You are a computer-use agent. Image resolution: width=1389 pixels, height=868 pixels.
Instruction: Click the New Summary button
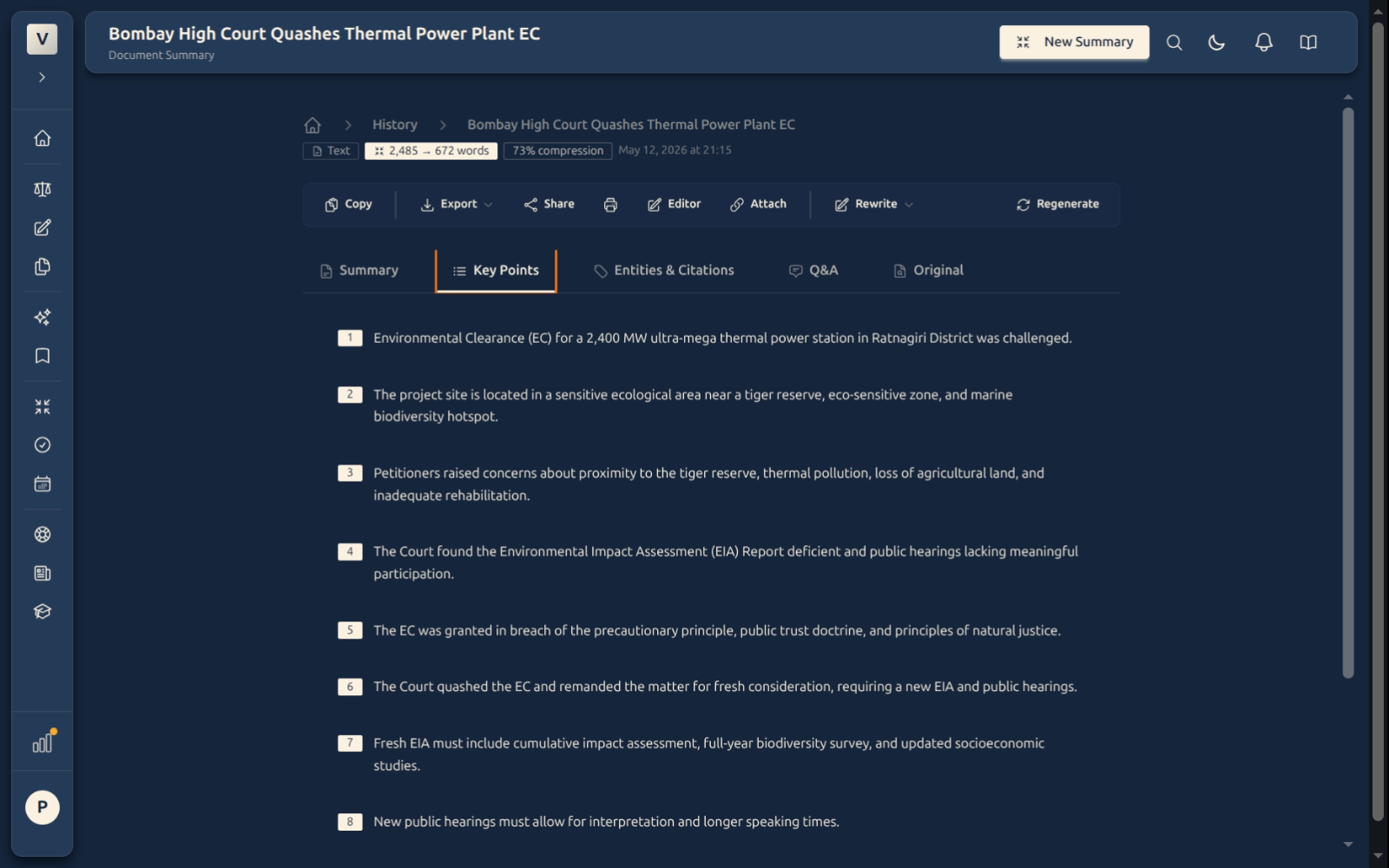(1074, 42)
